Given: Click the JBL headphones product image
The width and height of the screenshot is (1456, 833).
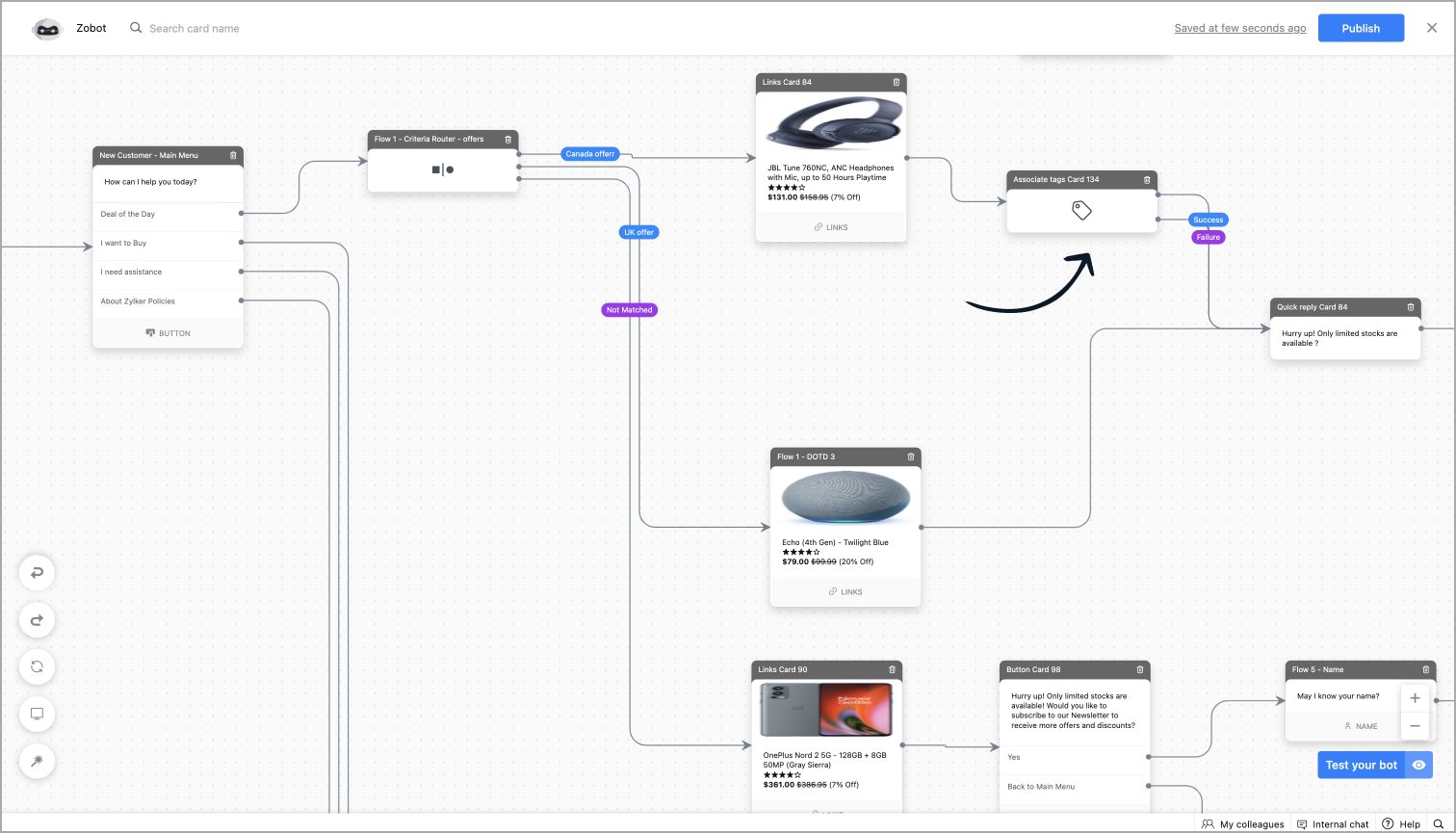Looking at the screenshot, I should [834, 124].
